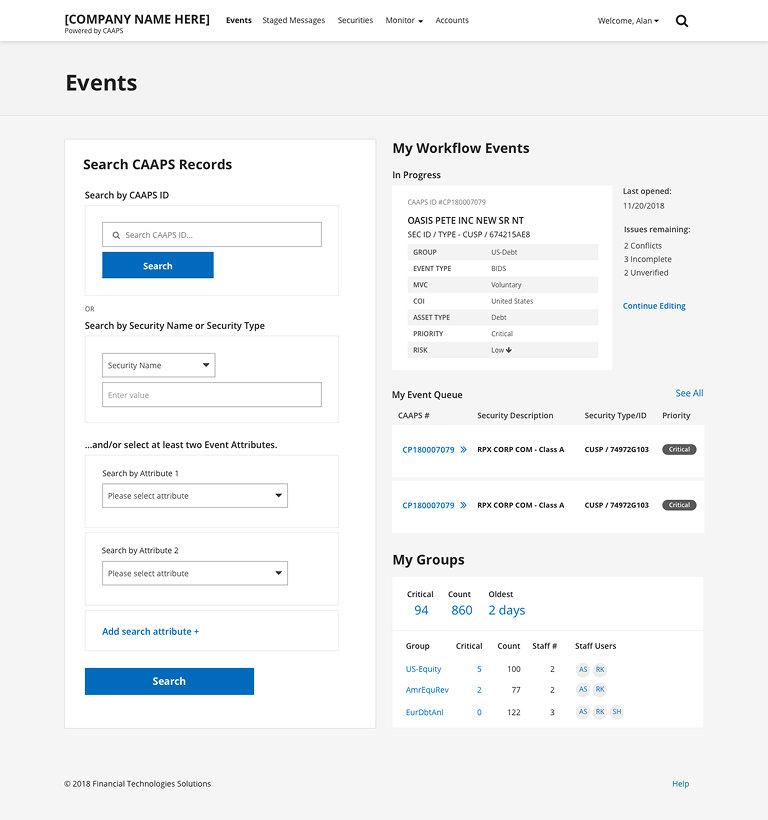768x820 pixels.
Task: Click the Help link in footer
Action: [680, 783]
